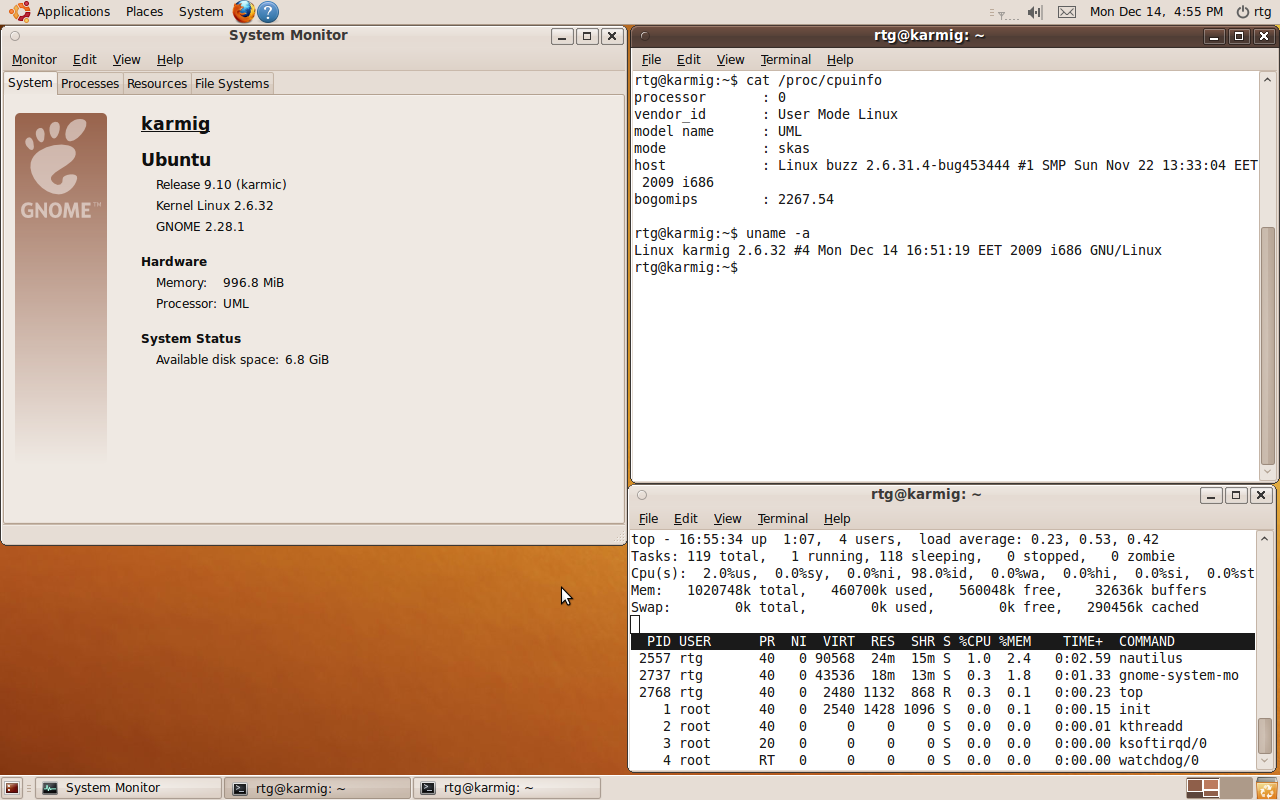Open System Monitor window menu circle icon
Image resolution: width=1280 pixels, height=800 pixels.
(15, 36)
